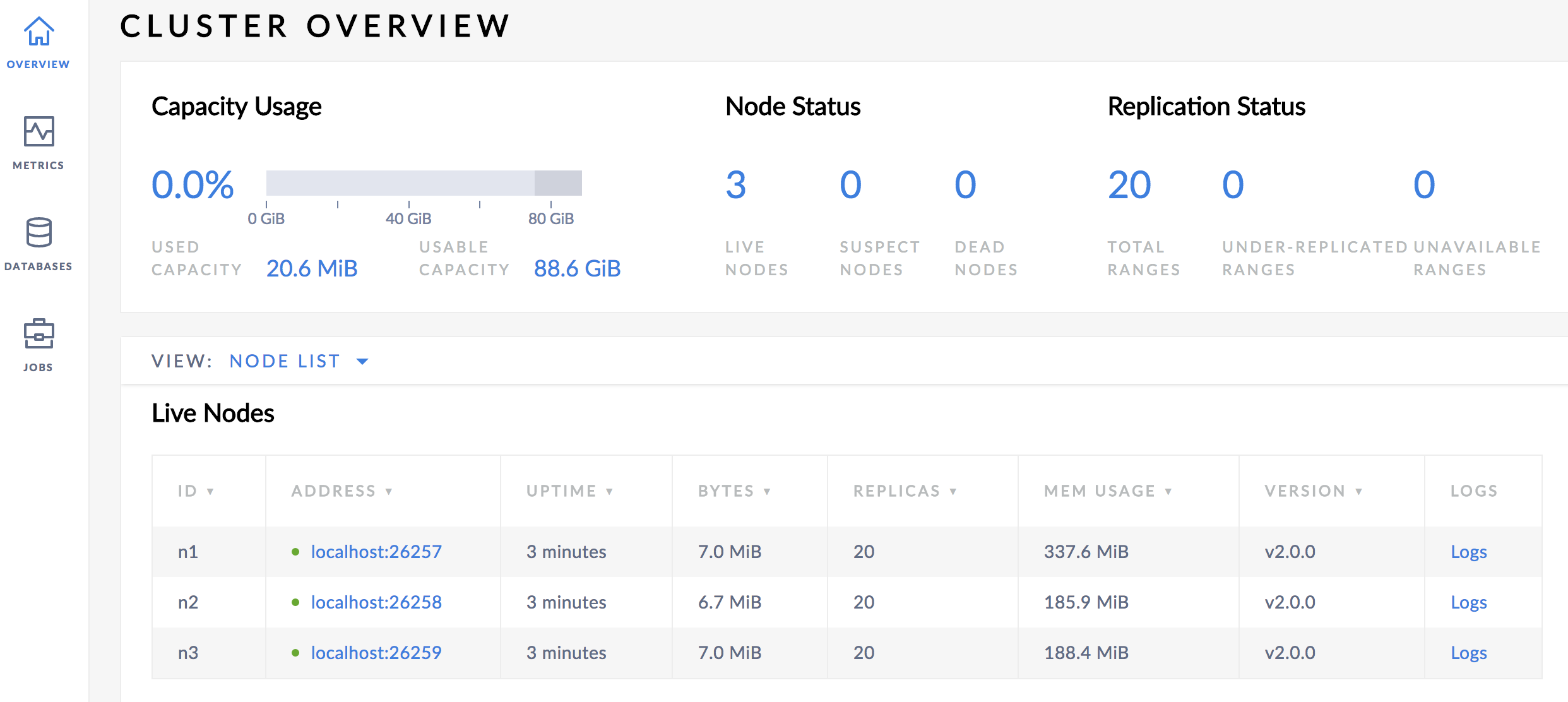Image resolution: width=1568 pixels, height=702 pixels.
Task: Open the localhost:26258 node link
Action: (376, 602)
